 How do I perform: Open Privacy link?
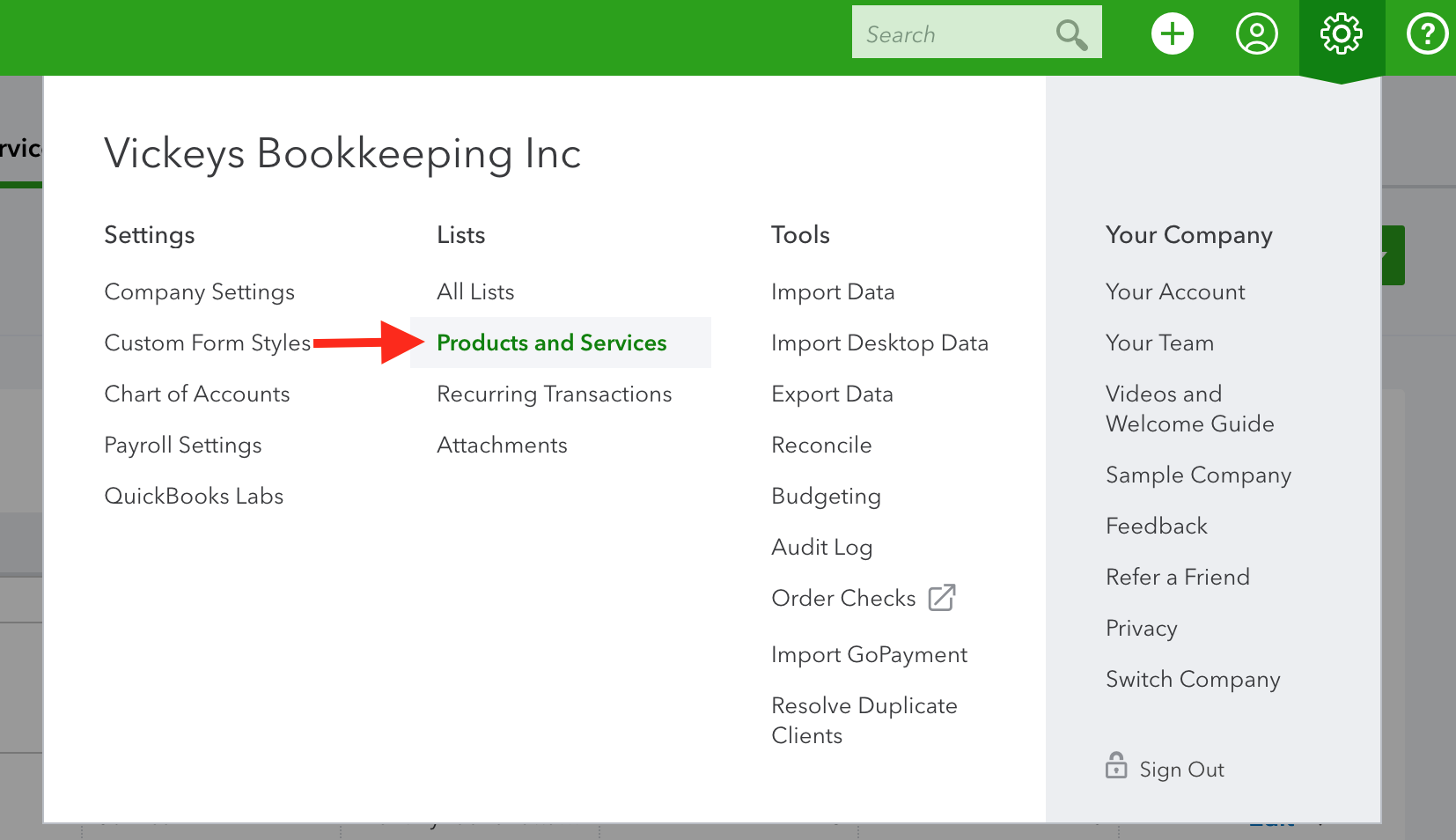point(1141,629)
